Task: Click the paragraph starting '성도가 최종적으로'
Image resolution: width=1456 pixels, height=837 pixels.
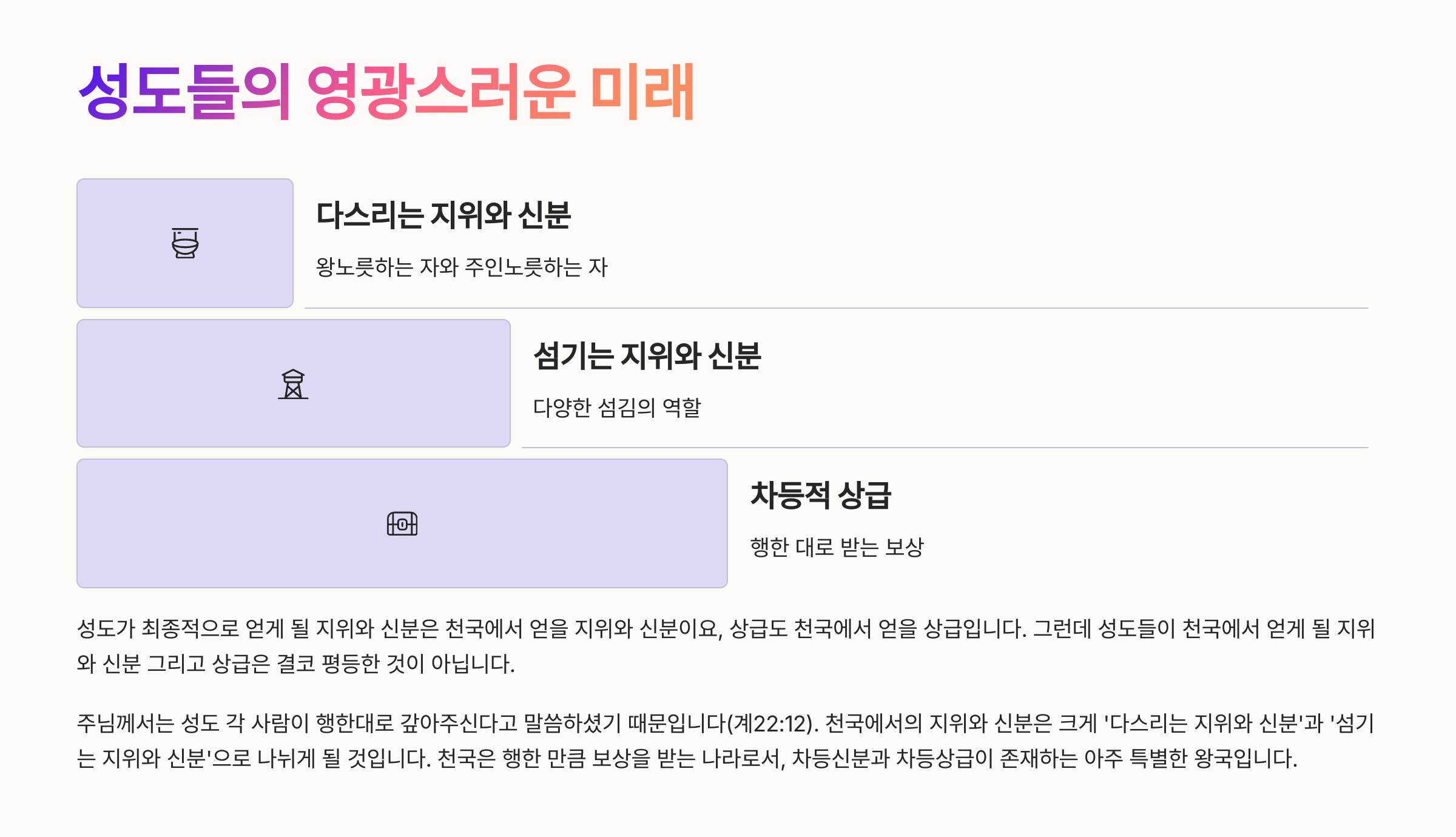Action: pos(726,628)
